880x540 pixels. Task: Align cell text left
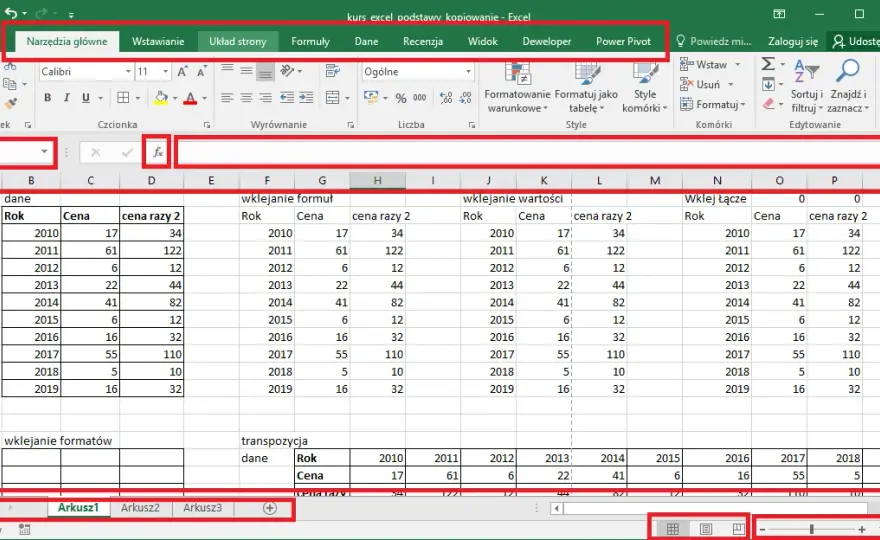coord(227,98)
